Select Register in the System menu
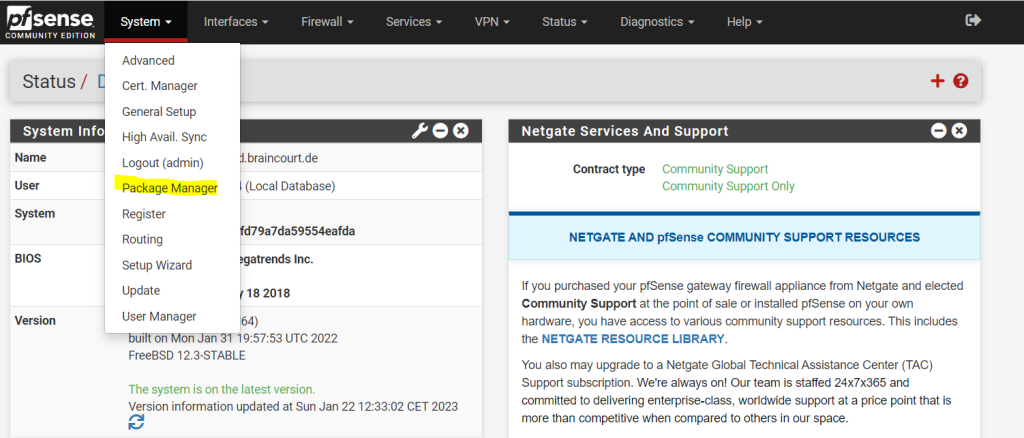 (x=172, y=214)
